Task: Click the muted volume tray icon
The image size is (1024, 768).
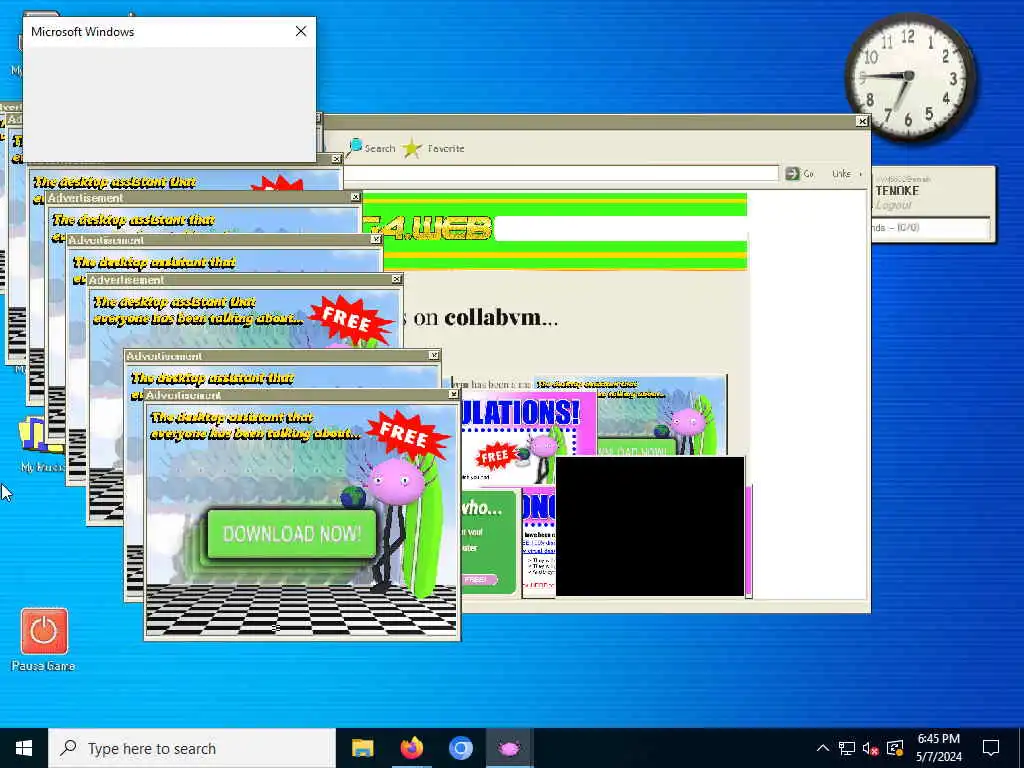Action: tap(870, 748)
